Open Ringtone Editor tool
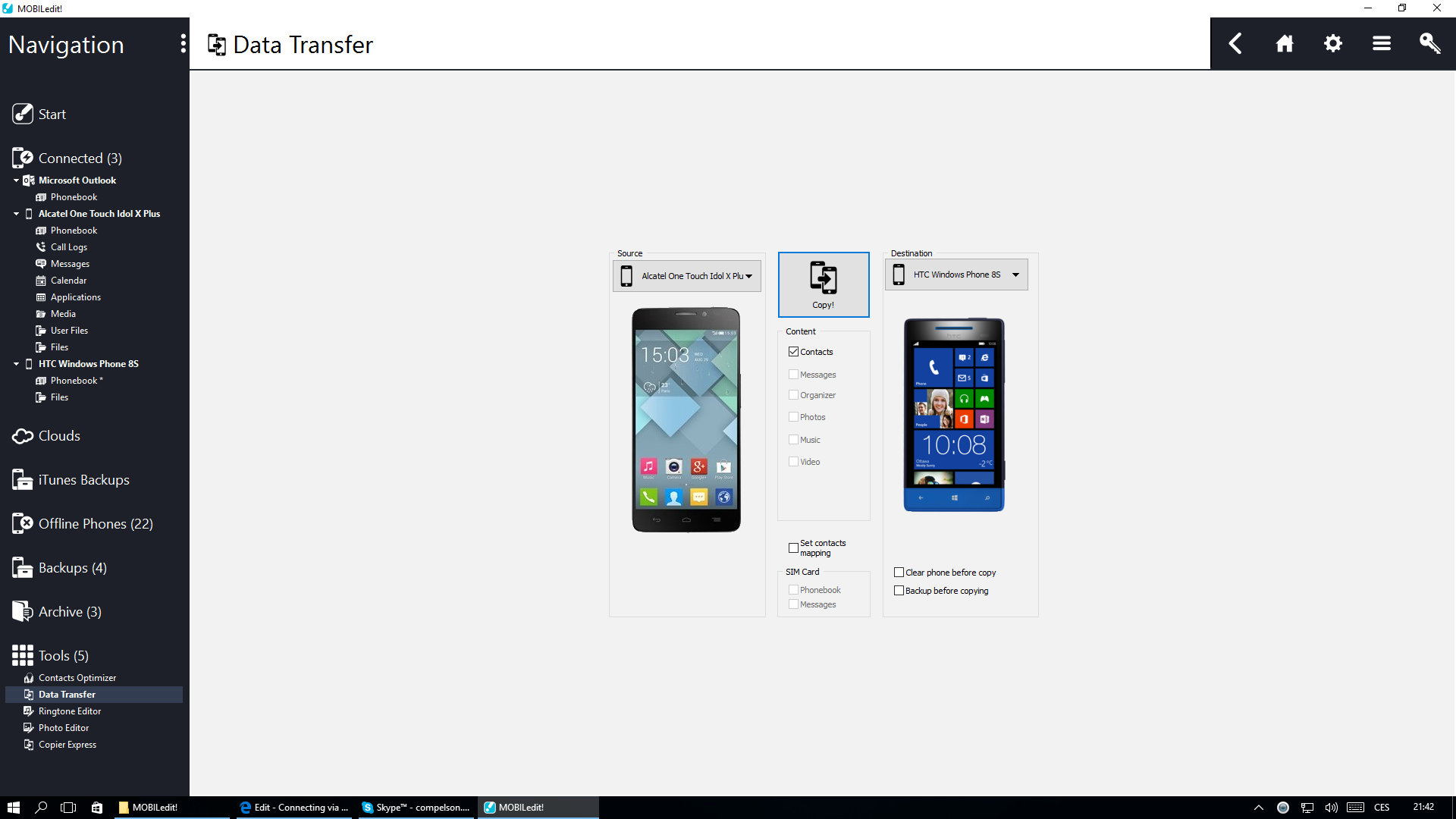The height and width of the screenshot is (819, 1456). point(69,711)
